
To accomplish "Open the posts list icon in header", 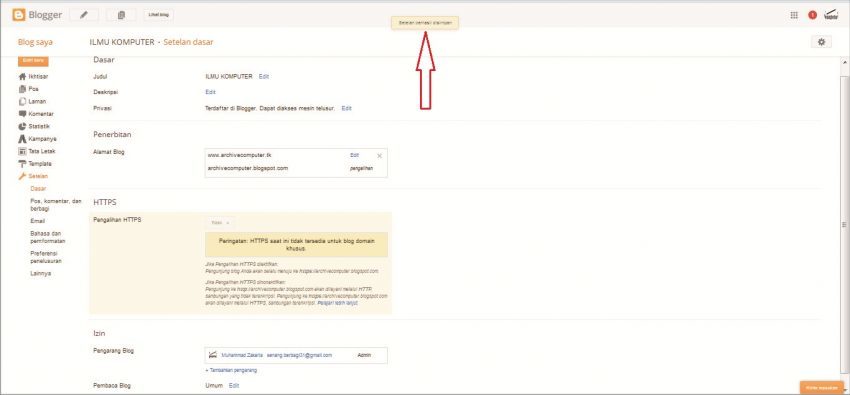I will 121,15.
